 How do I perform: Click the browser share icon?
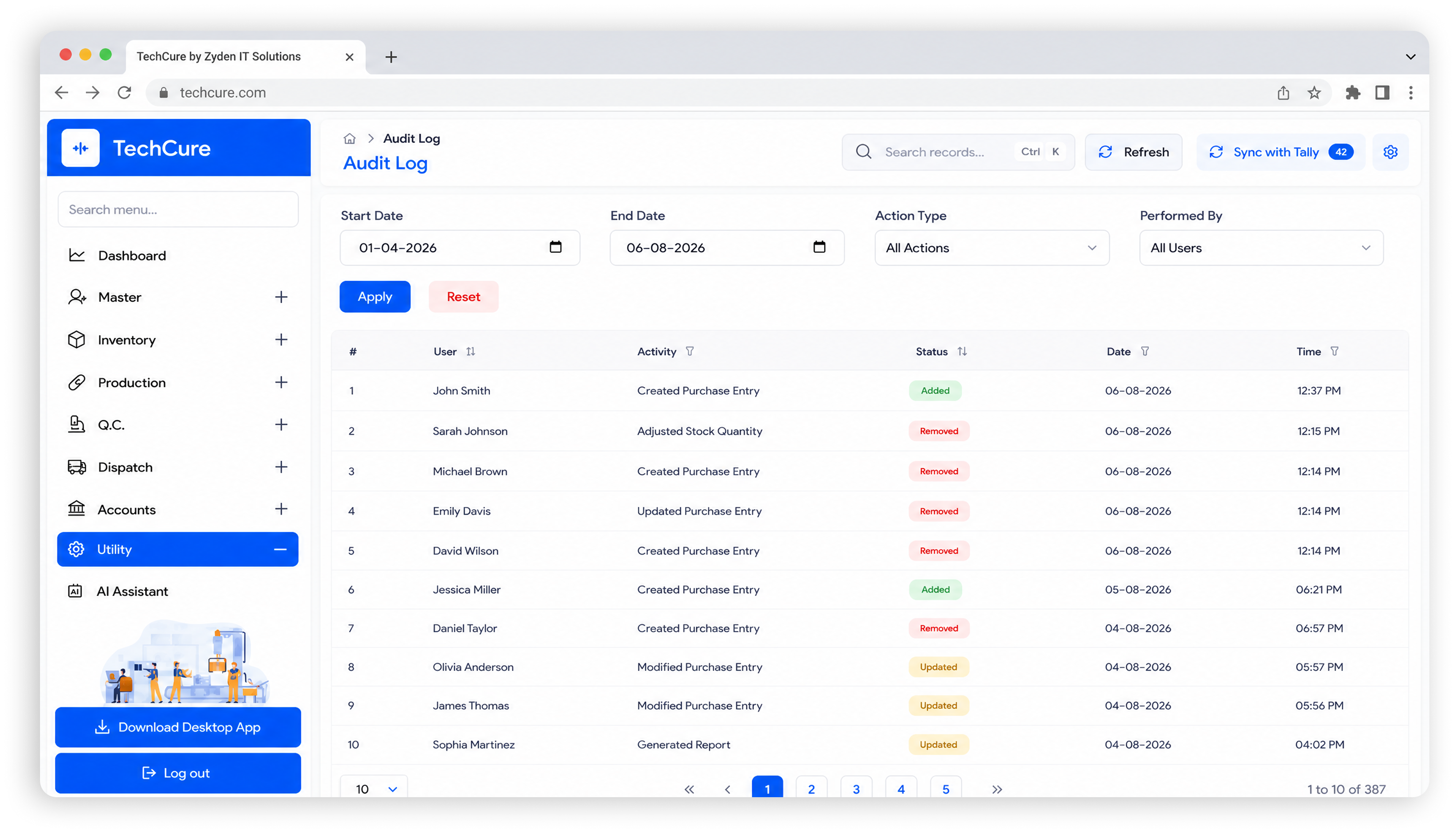tap(1283, 92)
